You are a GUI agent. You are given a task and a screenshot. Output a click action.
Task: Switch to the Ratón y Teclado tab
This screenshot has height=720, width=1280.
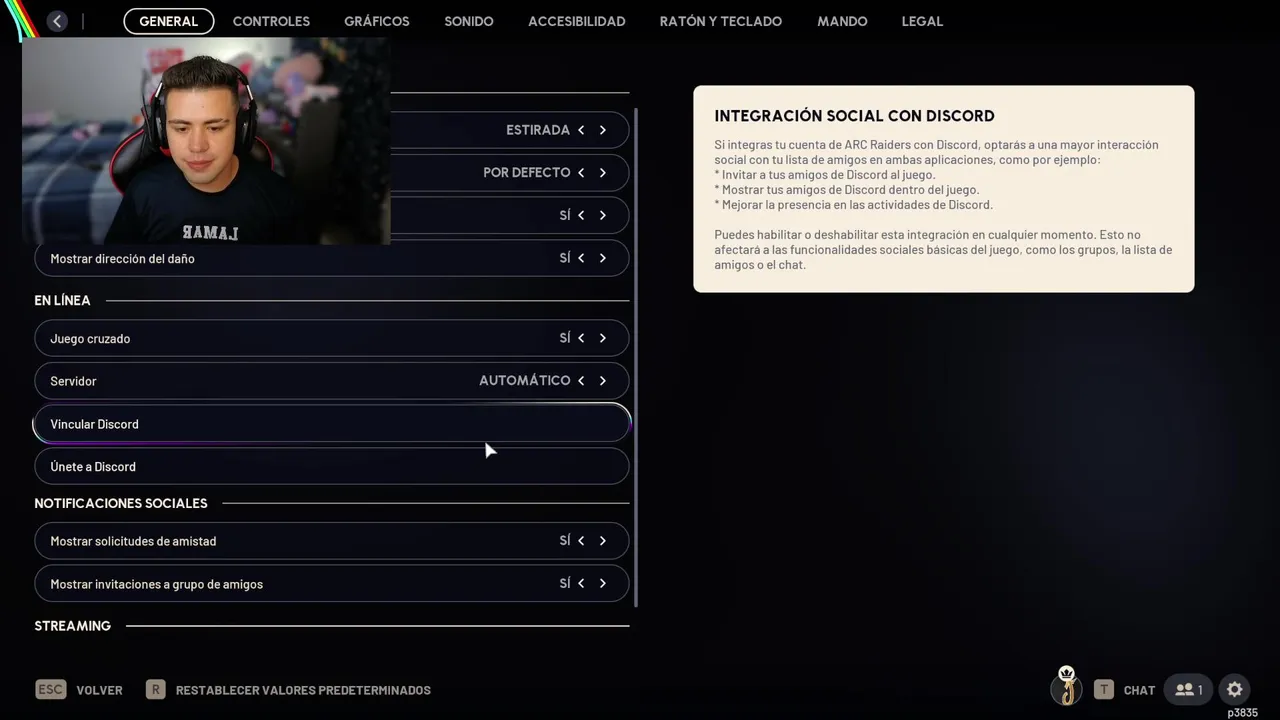tap(721, 21)
